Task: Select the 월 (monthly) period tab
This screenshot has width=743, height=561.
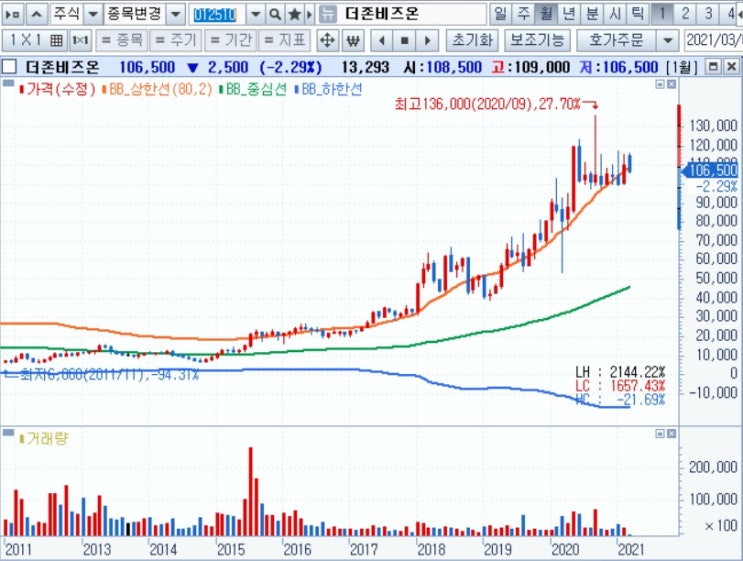Action: [x=546, y=14]
